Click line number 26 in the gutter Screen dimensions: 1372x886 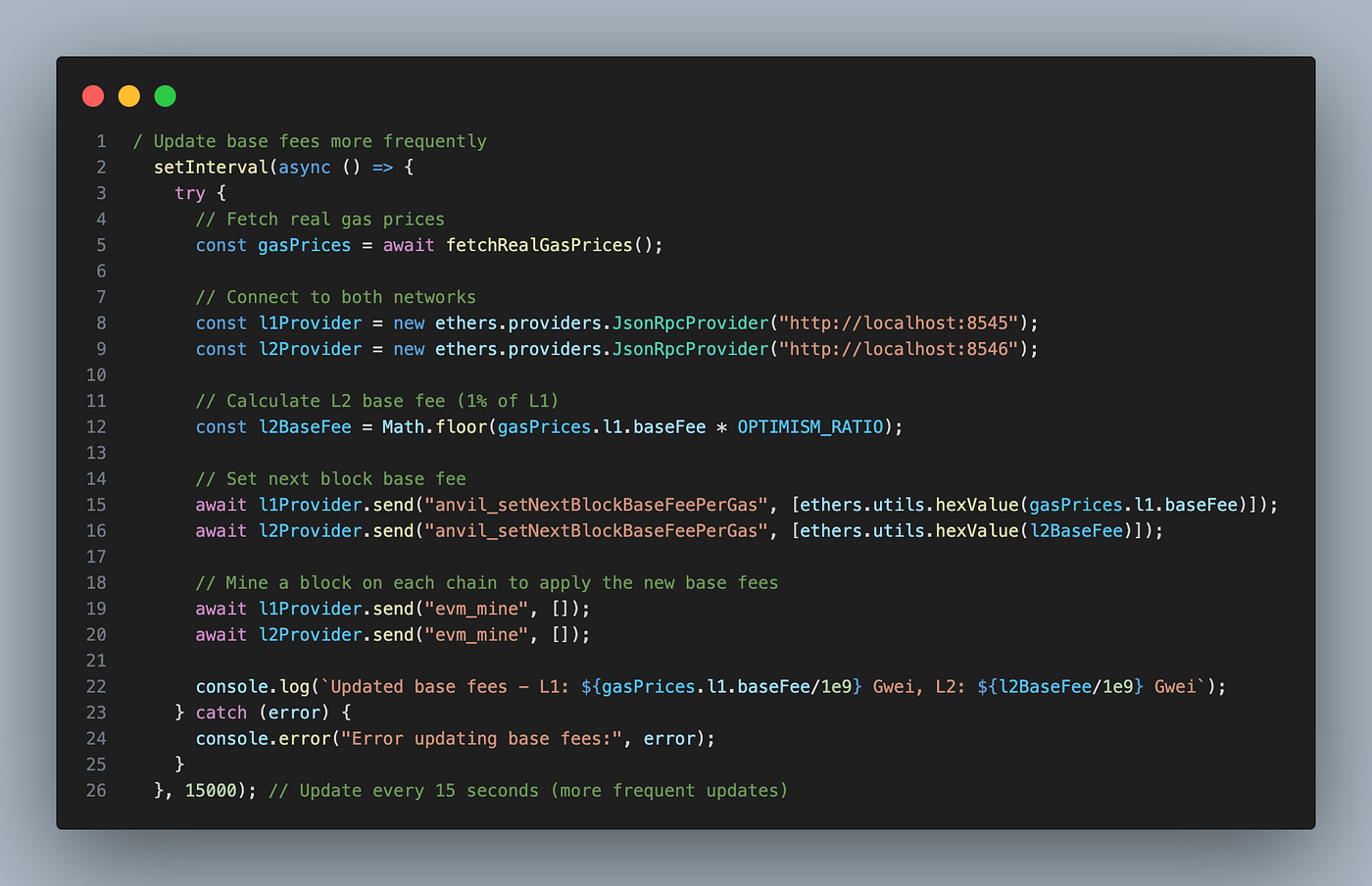(96, 791)
